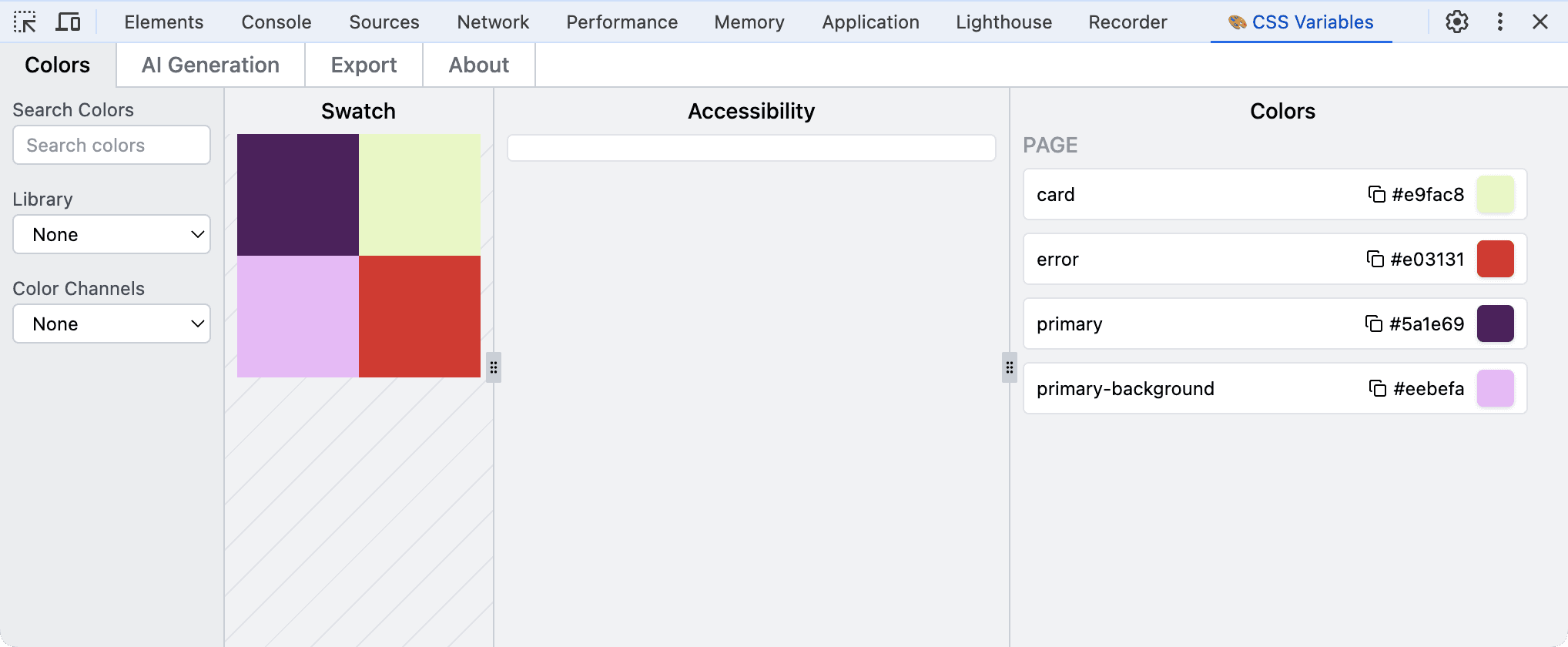1568x647 pixels.
Task: Select the CSS Variables panel tab
Action: [x=1301, y=22]
